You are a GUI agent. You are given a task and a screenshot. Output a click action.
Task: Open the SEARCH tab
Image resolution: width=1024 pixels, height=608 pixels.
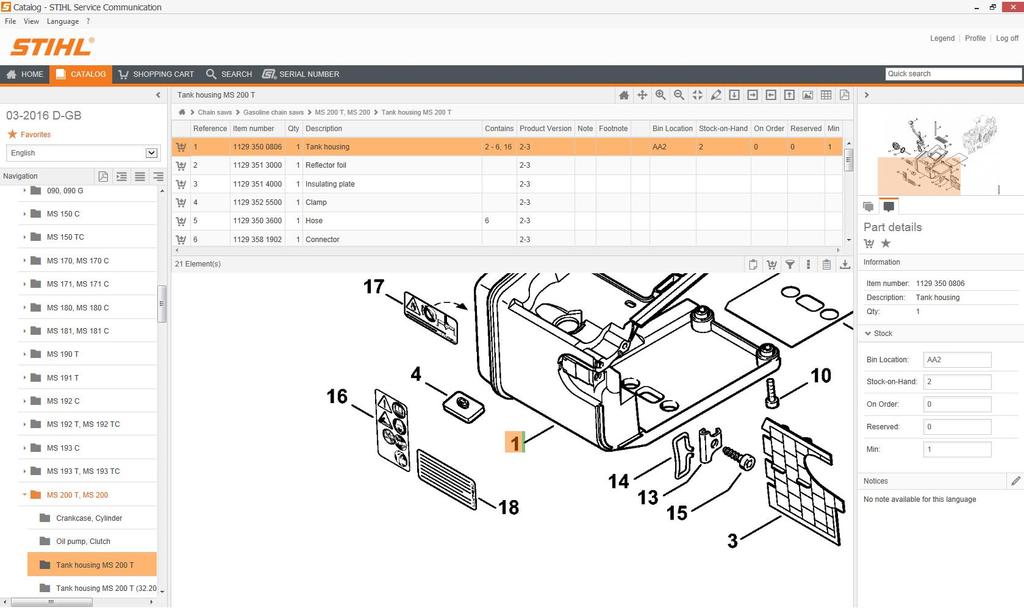pyautogui.click(x=229, y=74)
